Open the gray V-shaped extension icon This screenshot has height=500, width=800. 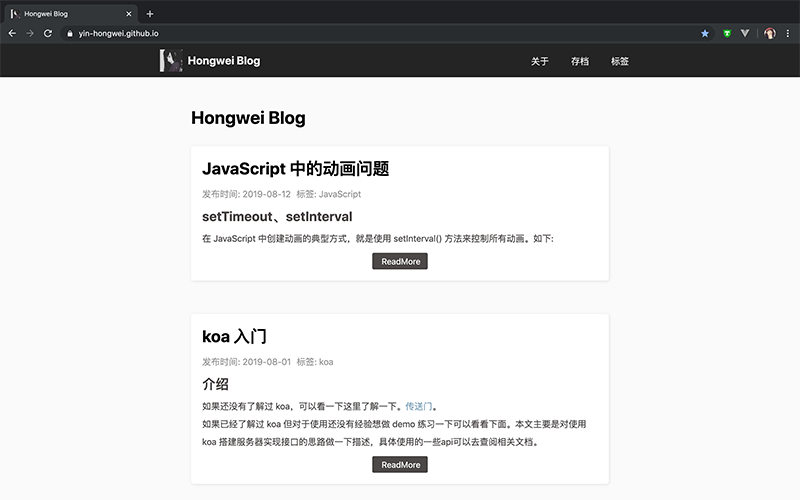pos(745,33)
